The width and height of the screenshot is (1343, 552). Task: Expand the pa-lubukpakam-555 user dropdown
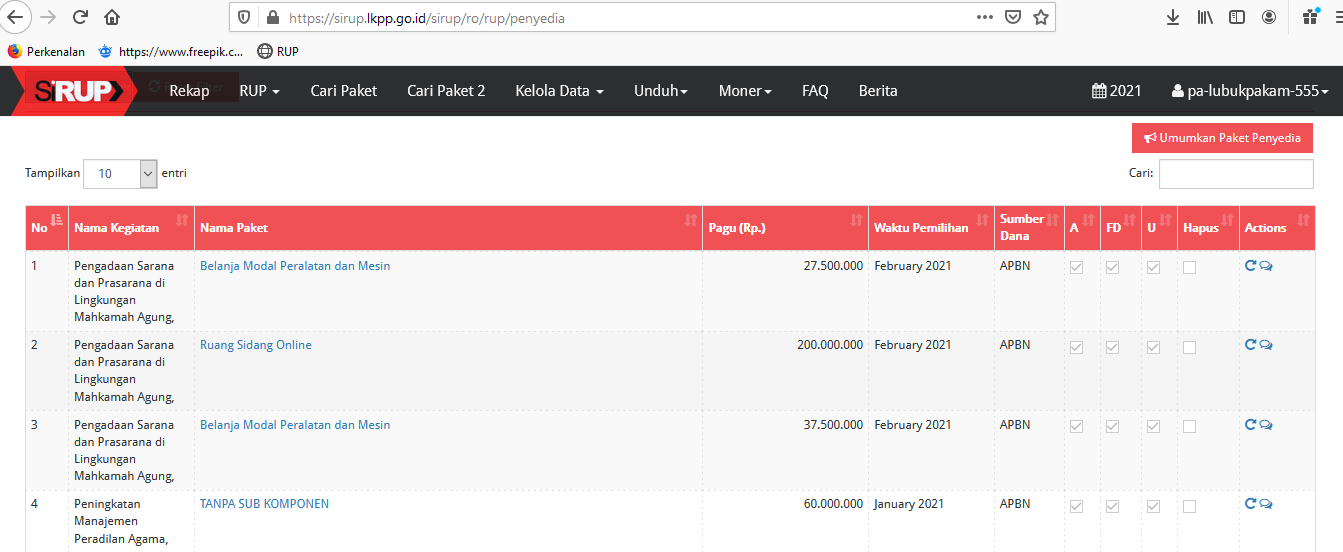coord(1249,91)
